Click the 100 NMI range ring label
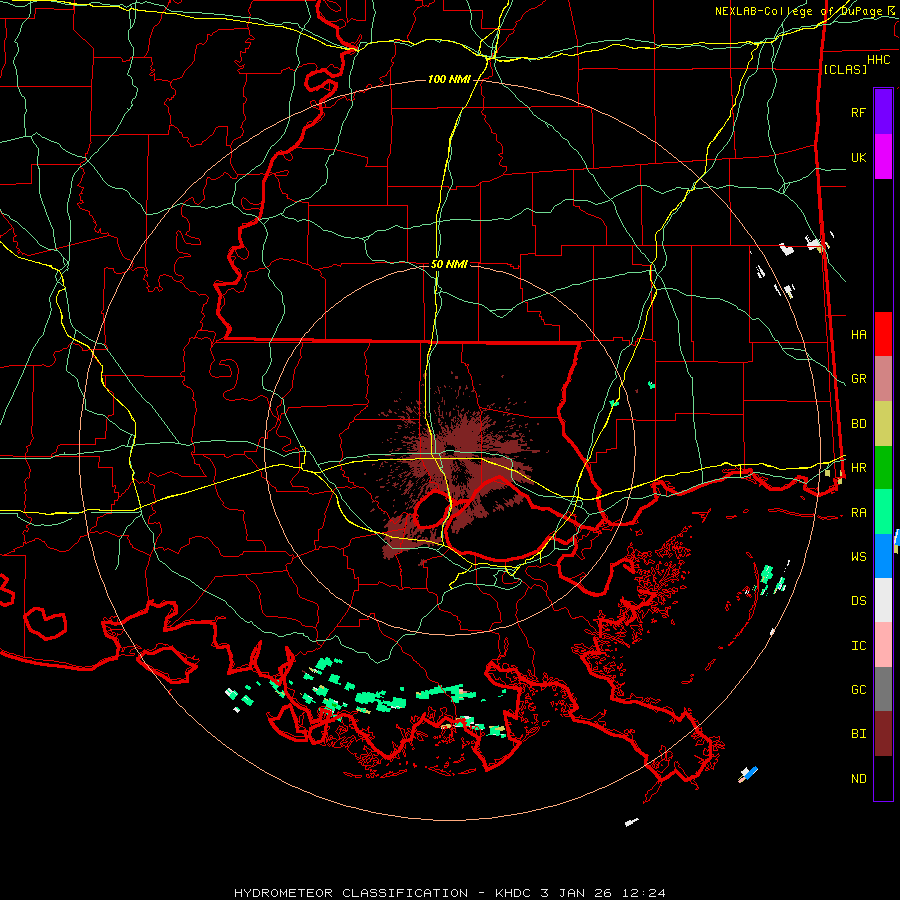The image size is (900, 900). [449, 79]
